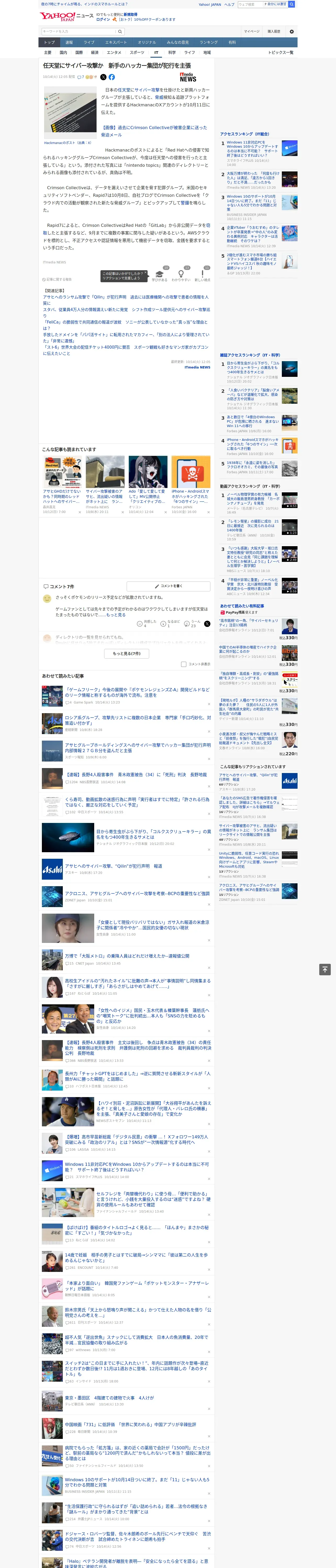React with the 学びがある graduation cap icon

point(160,273)
